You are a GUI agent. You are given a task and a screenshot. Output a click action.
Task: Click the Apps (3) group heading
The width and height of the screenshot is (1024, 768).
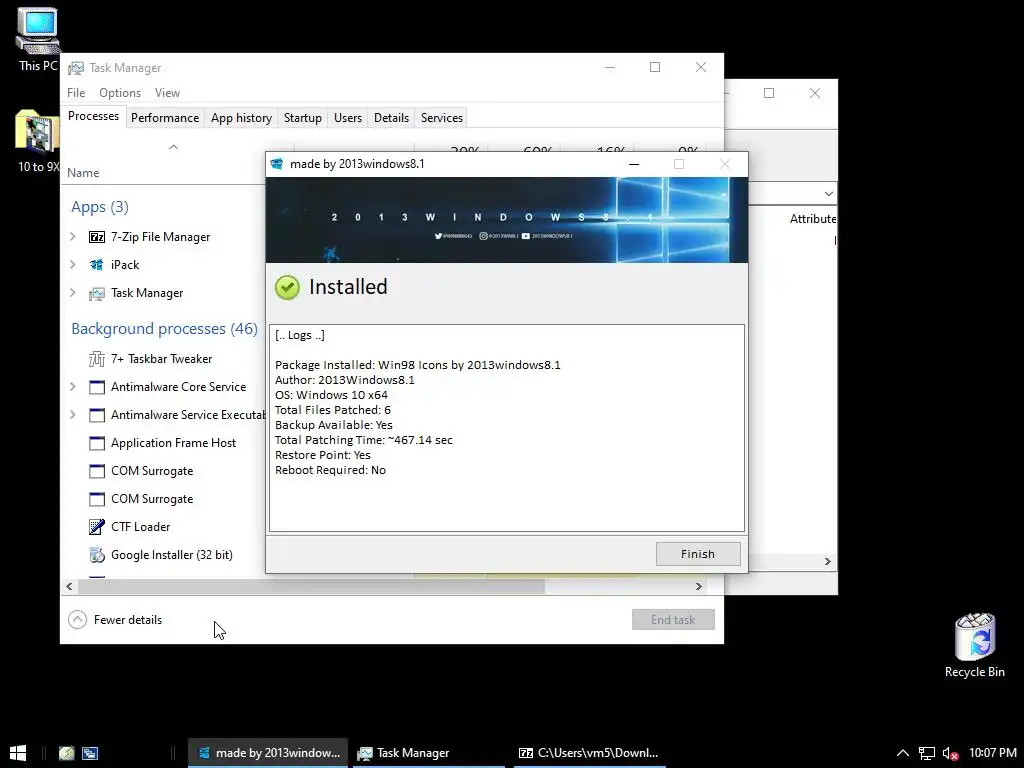pyautogui.click(x=100, y=207)
